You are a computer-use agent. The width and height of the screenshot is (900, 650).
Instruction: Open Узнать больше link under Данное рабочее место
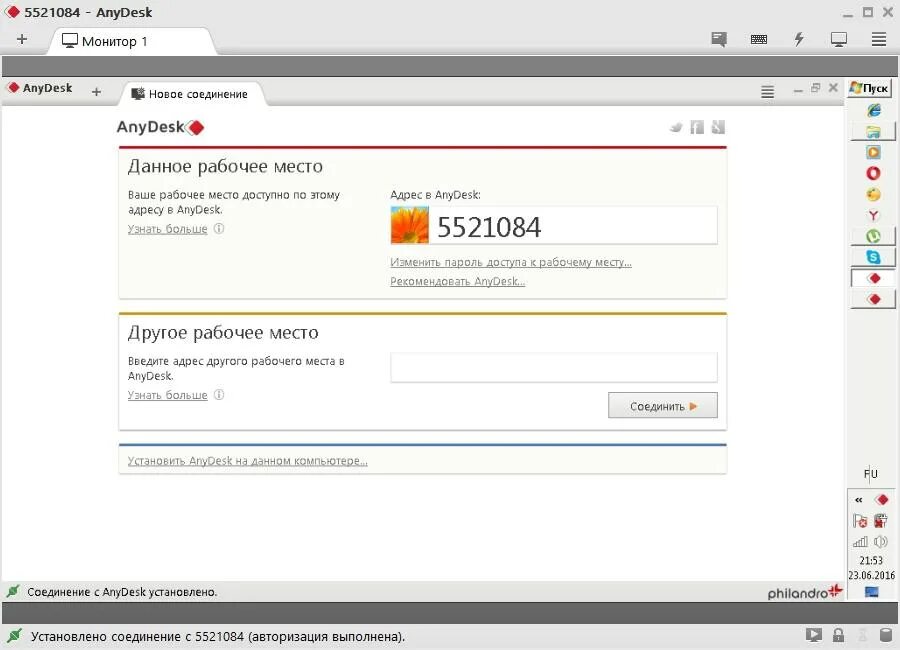coord(167,229)
